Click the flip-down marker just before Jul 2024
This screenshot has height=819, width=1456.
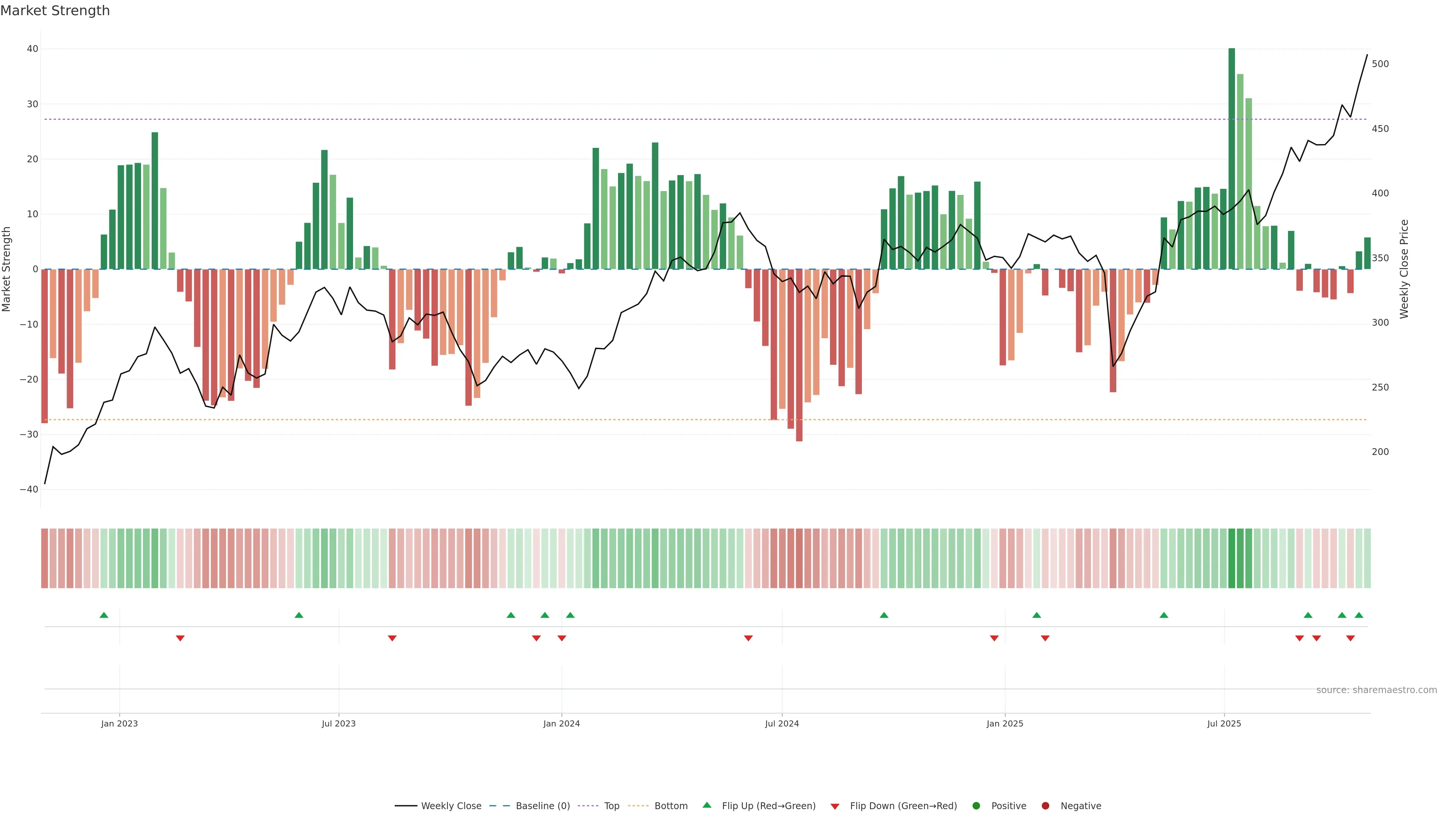748,638
